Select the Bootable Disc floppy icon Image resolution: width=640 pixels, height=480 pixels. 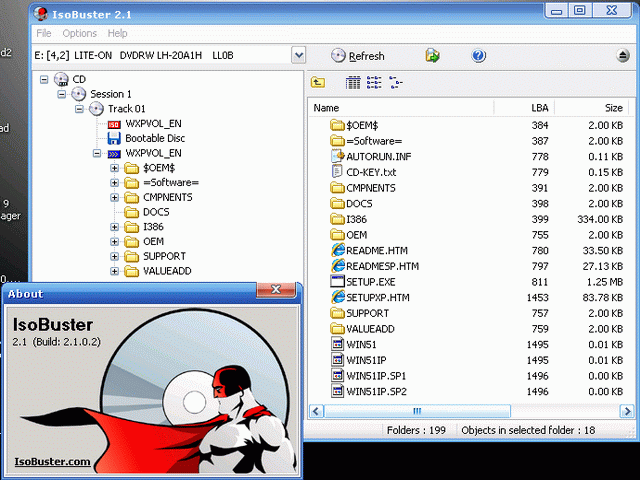click(114, 138)
